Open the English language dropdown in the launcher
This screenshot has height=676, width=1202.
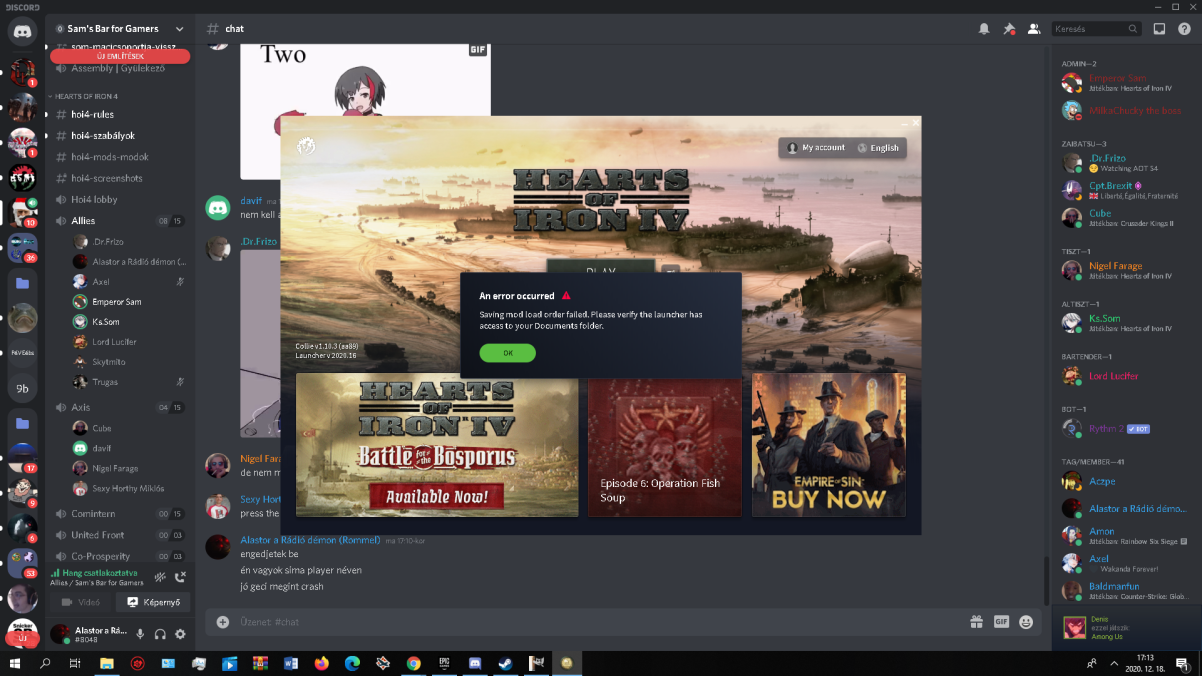click(878, 147)
